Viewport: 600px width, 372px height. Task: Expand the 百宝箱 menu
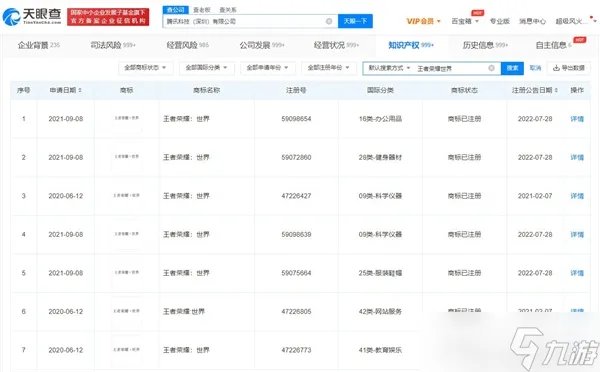pos(465,21)
